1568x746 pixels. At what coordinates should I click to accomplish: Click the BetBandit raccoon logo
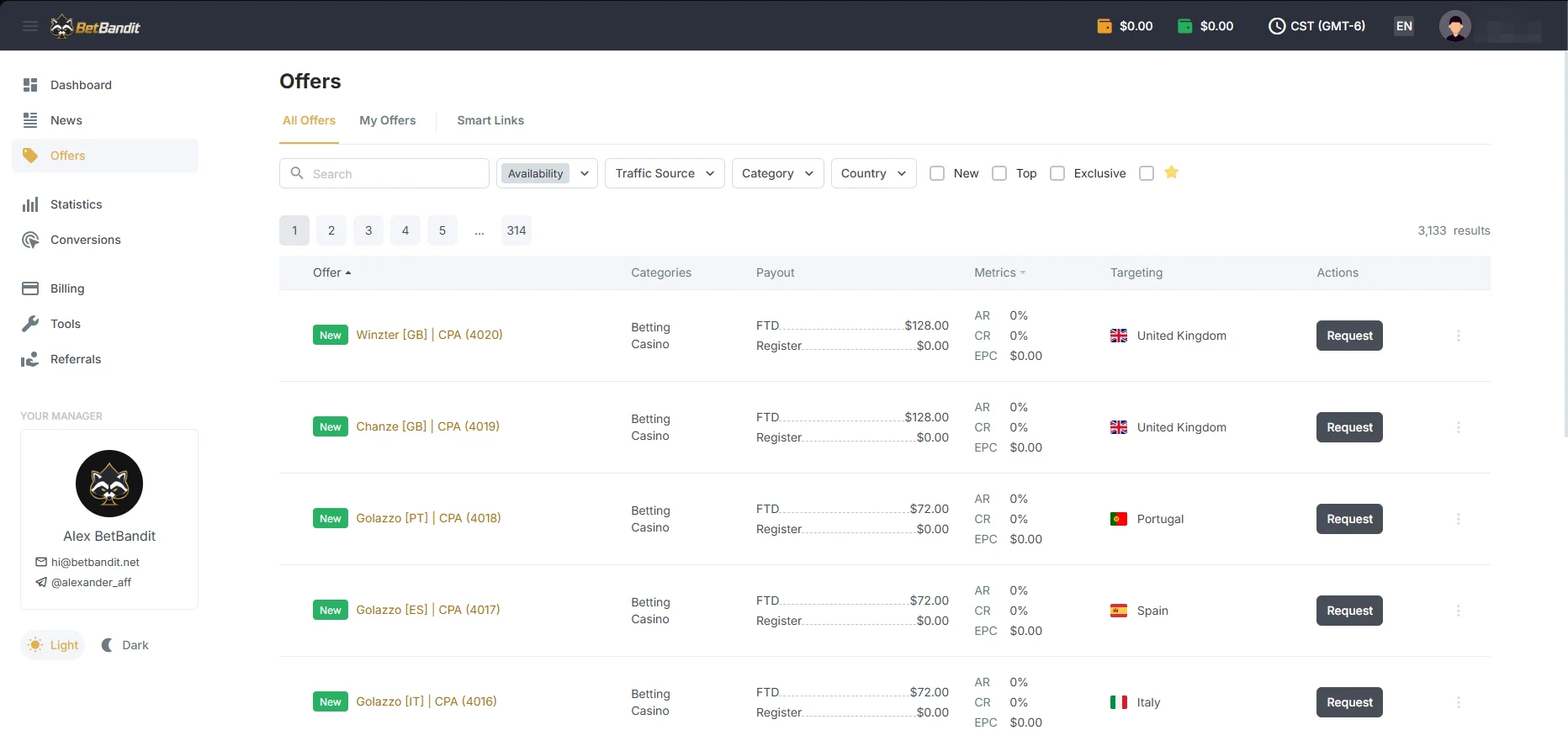[95, 27]
